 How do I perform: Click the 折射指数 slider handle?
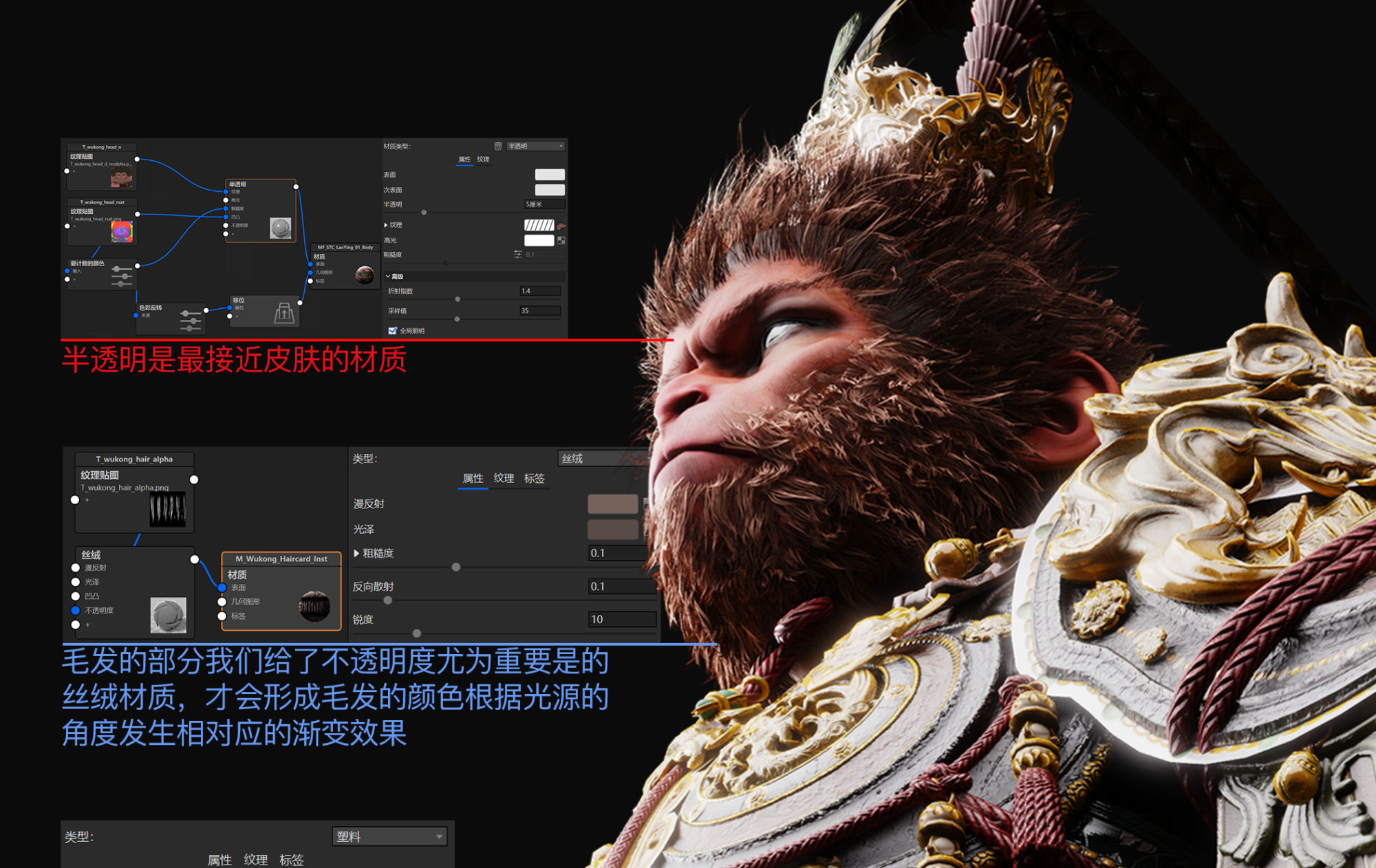click(x=458, y=299)
